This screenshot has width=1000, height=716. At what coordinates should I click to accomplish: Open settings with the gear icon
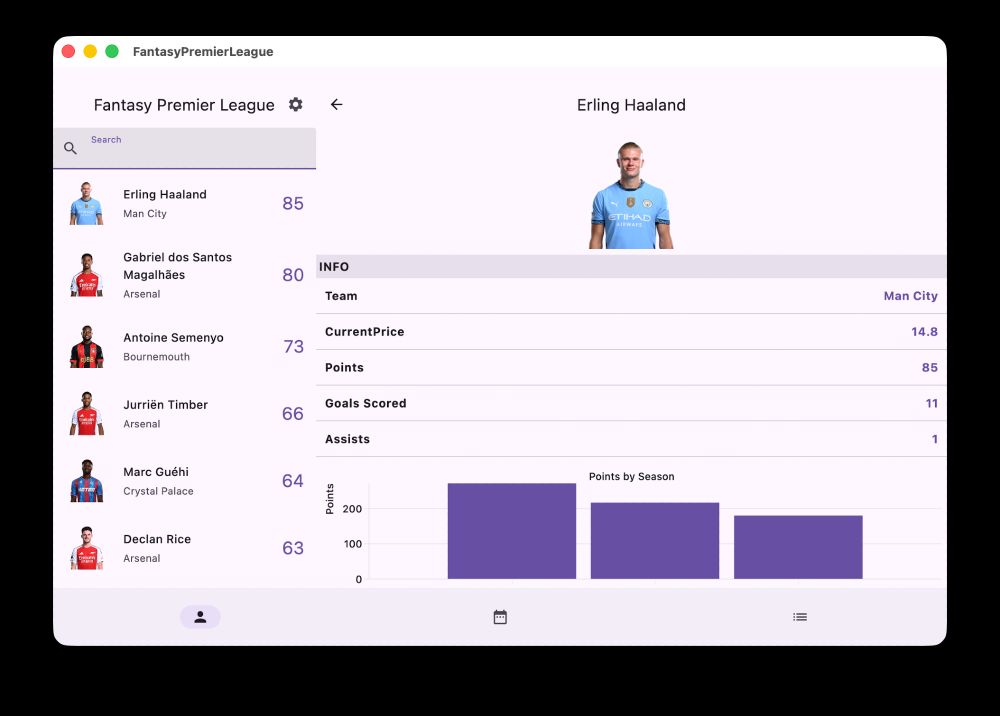tap(295, 105)
